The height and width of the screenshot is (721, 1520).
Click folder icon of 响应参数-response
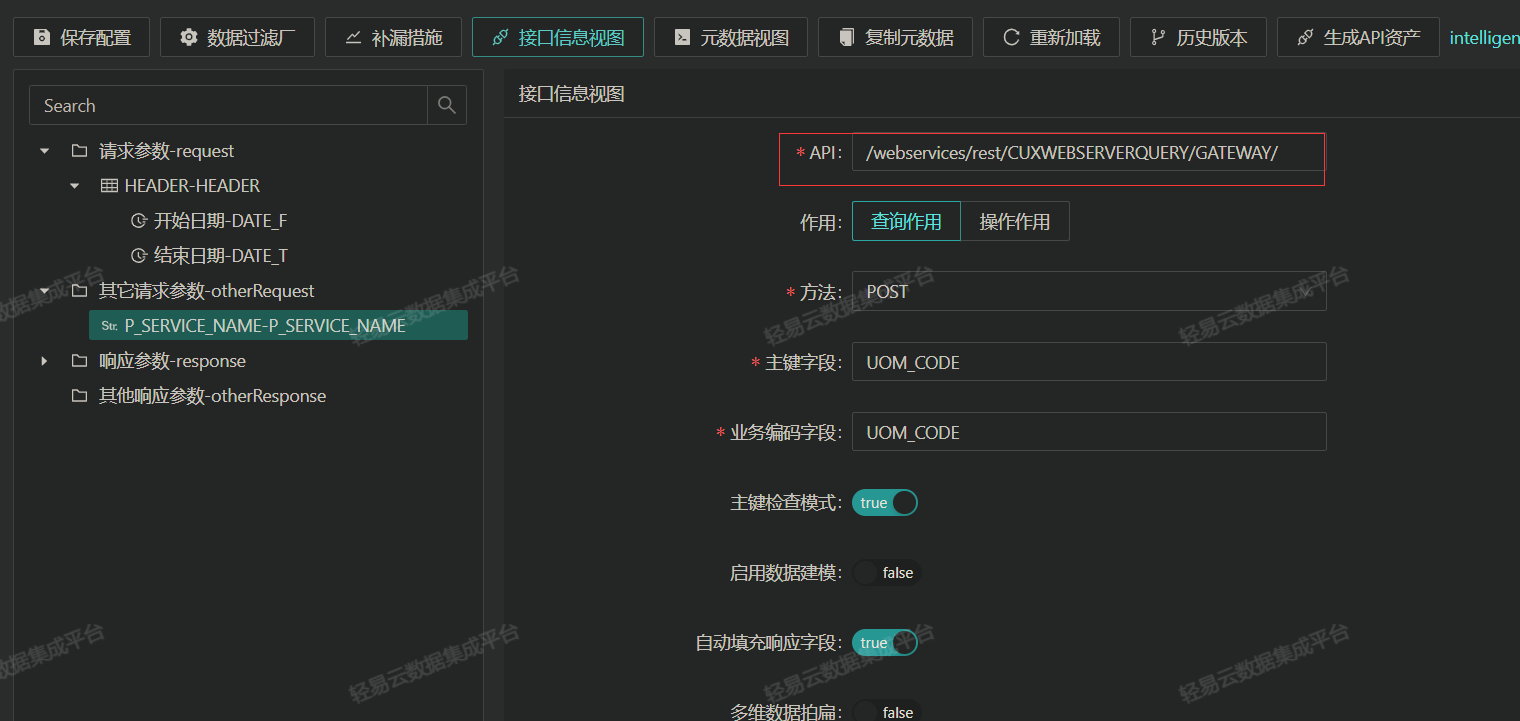point(79,361)
